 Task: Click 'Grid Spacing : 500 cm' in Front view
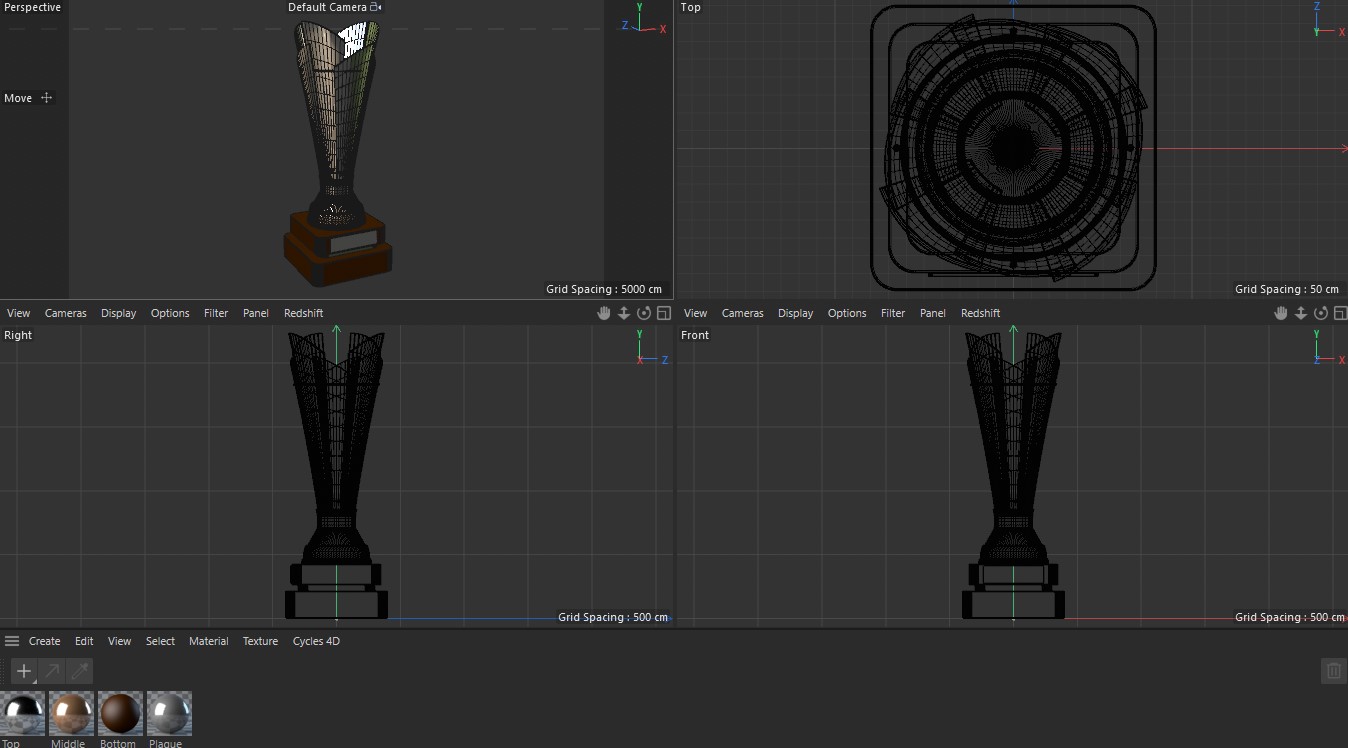click(1290, 617)
